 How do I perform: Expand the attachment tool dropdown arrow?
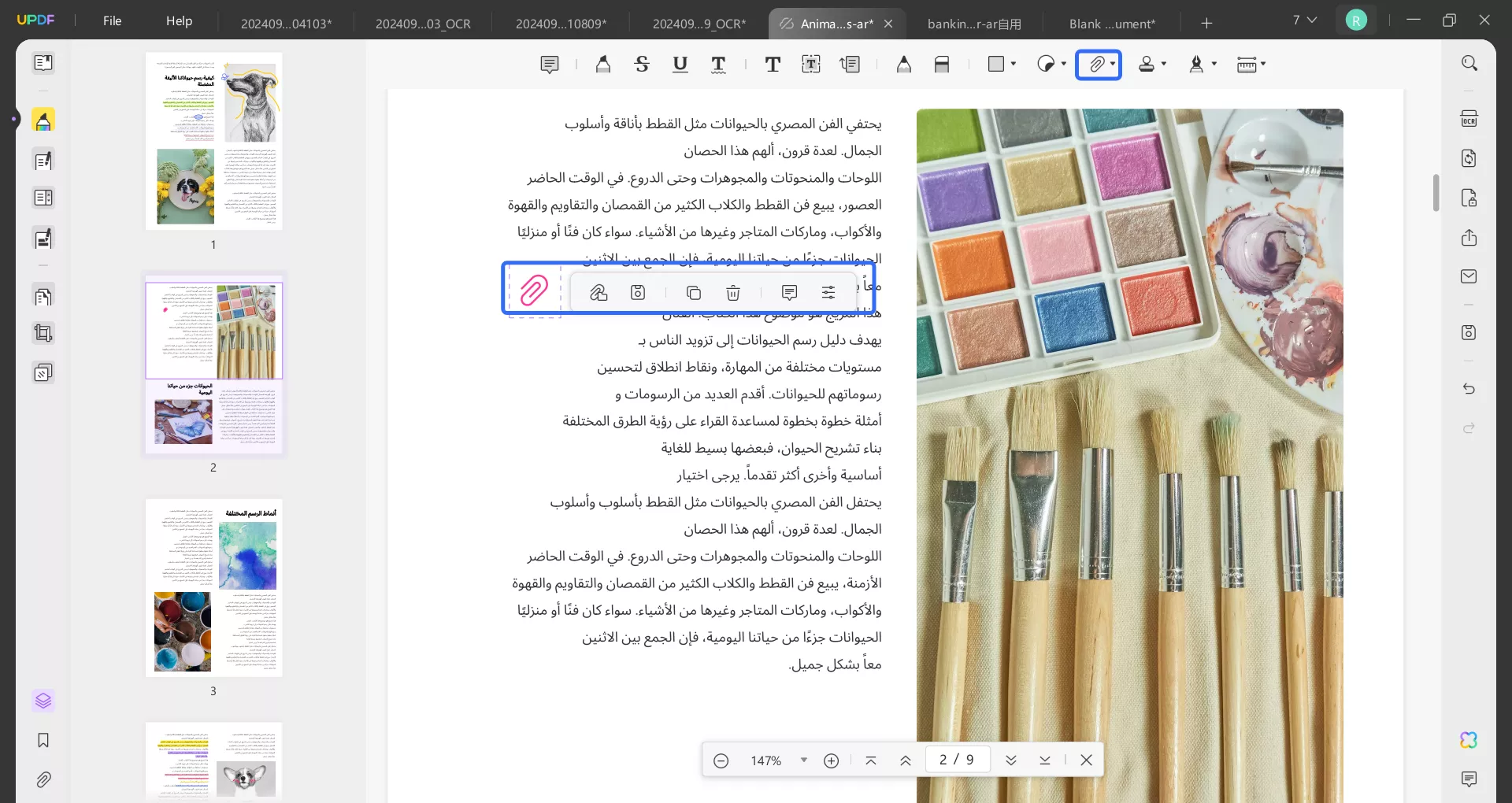[1113, 64]
